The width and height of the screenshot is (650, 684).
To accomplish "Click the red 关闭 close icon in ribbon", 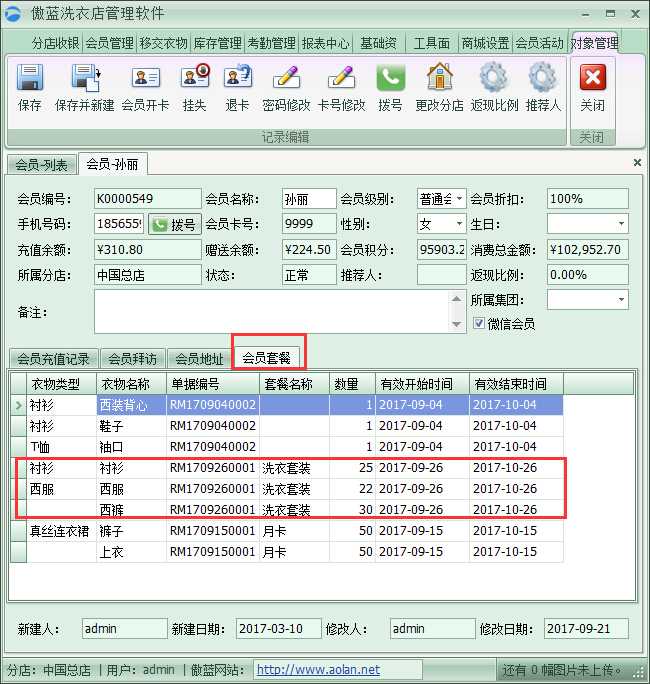I will pyautogui.click(x=592, y=79).
